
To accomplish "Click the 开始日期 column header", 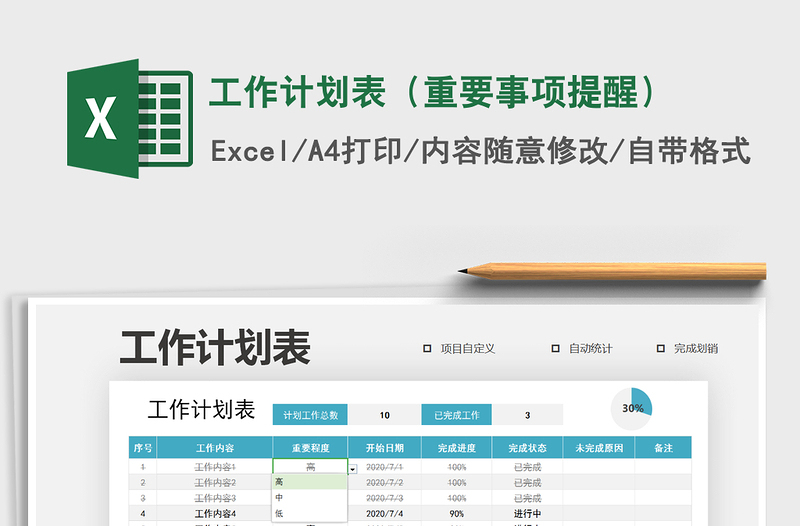I will 384,448.
